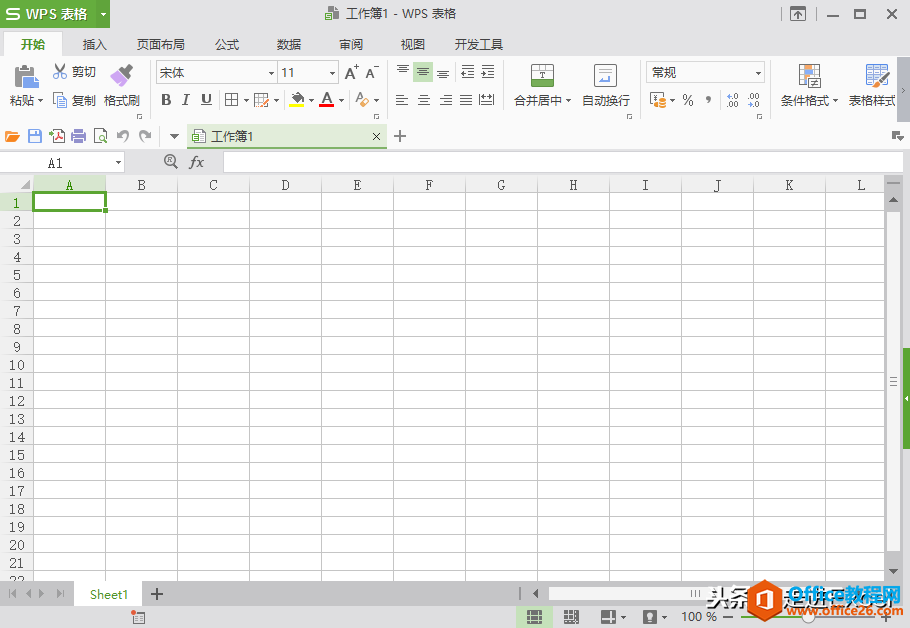The height and width of the screenshot is (628, 910).
Task: Open Conditional Formatting icon
Action: click(810, 76)
